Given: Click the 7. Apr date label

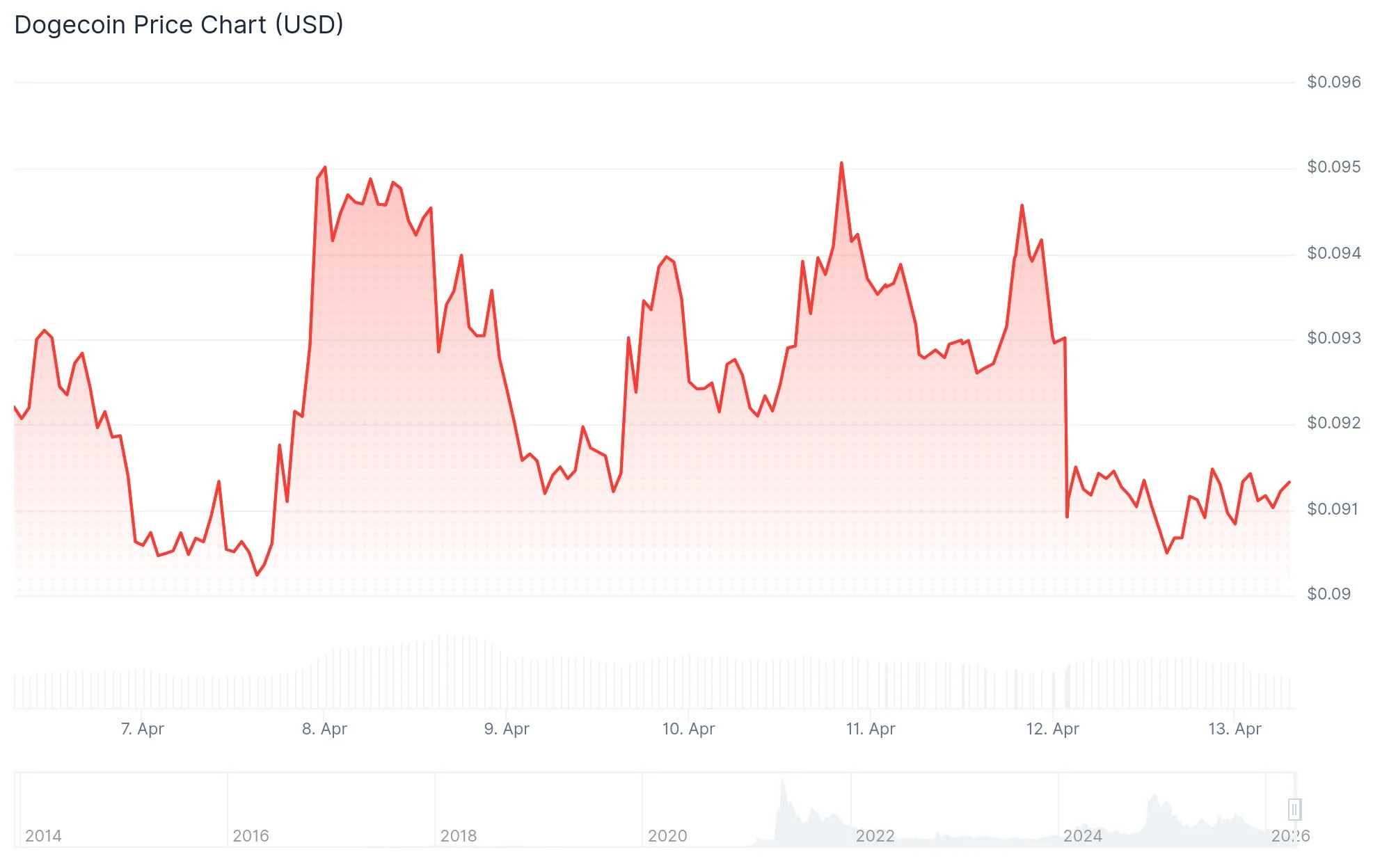Looking at the screenshot, I should coord(143,729).
